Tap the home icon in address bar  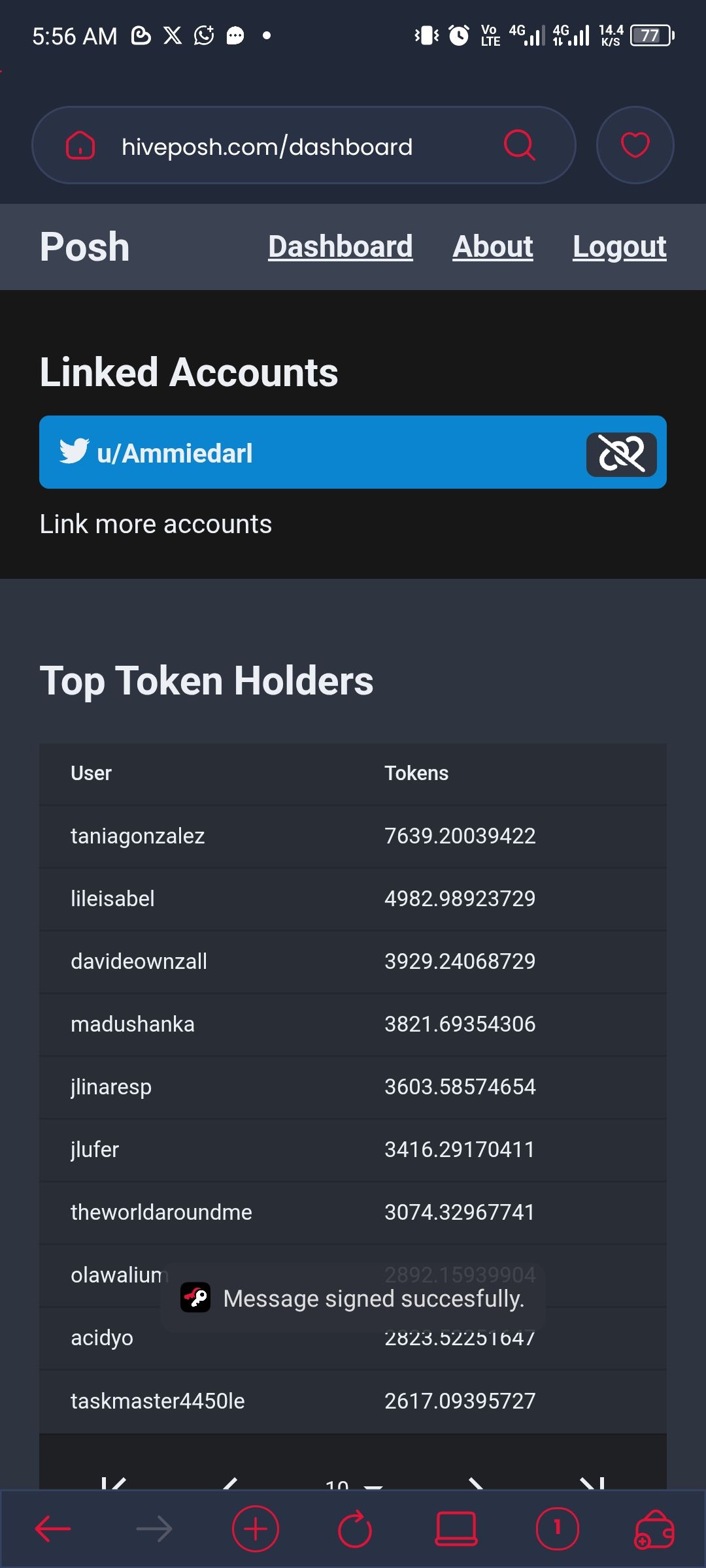coord(80,145)
